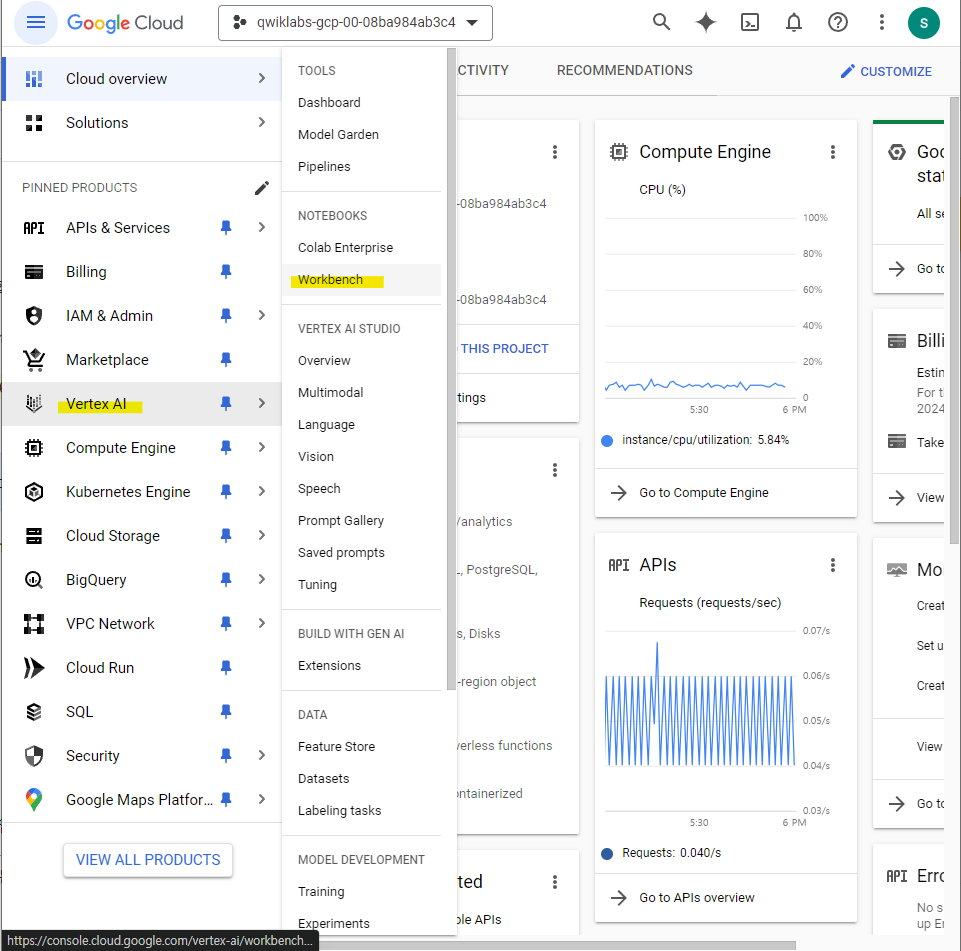The width and height of the screenshot is (961, 951).
Task: Click the Vertex AI icon
Action: [x=34, y=403]
